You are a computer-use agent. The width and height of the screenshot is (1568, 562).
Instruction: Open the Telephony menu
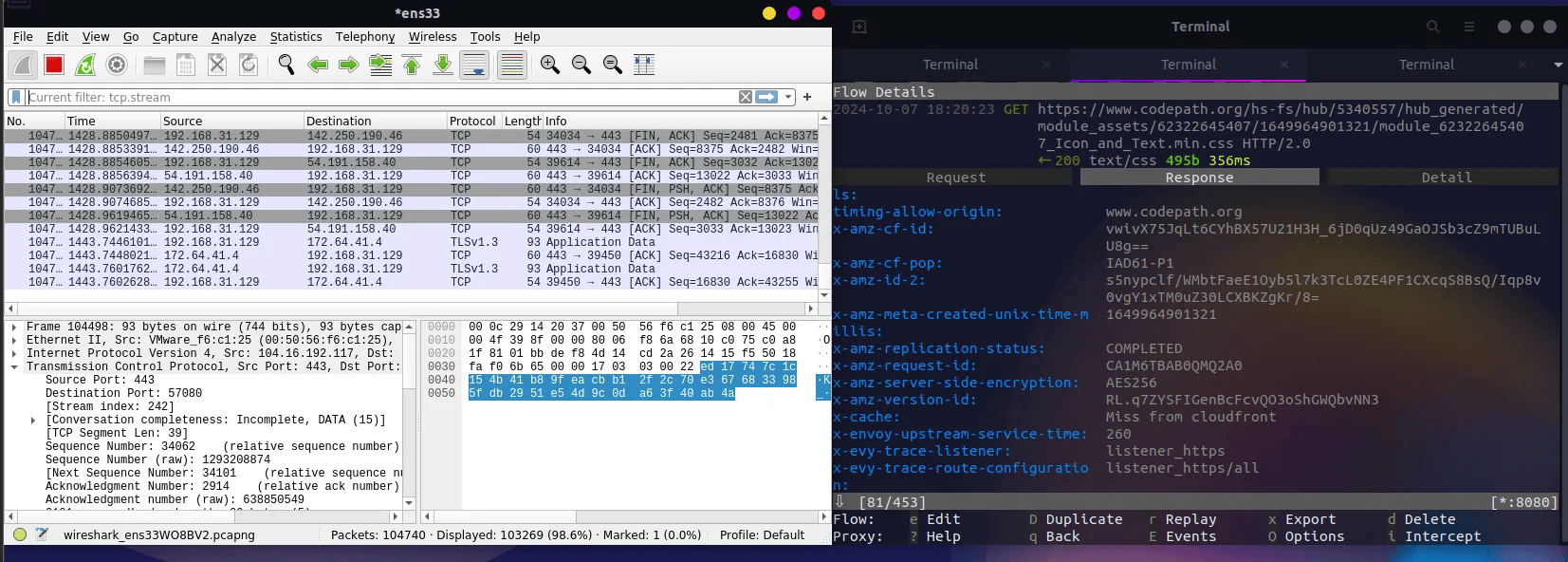[365, 37]
